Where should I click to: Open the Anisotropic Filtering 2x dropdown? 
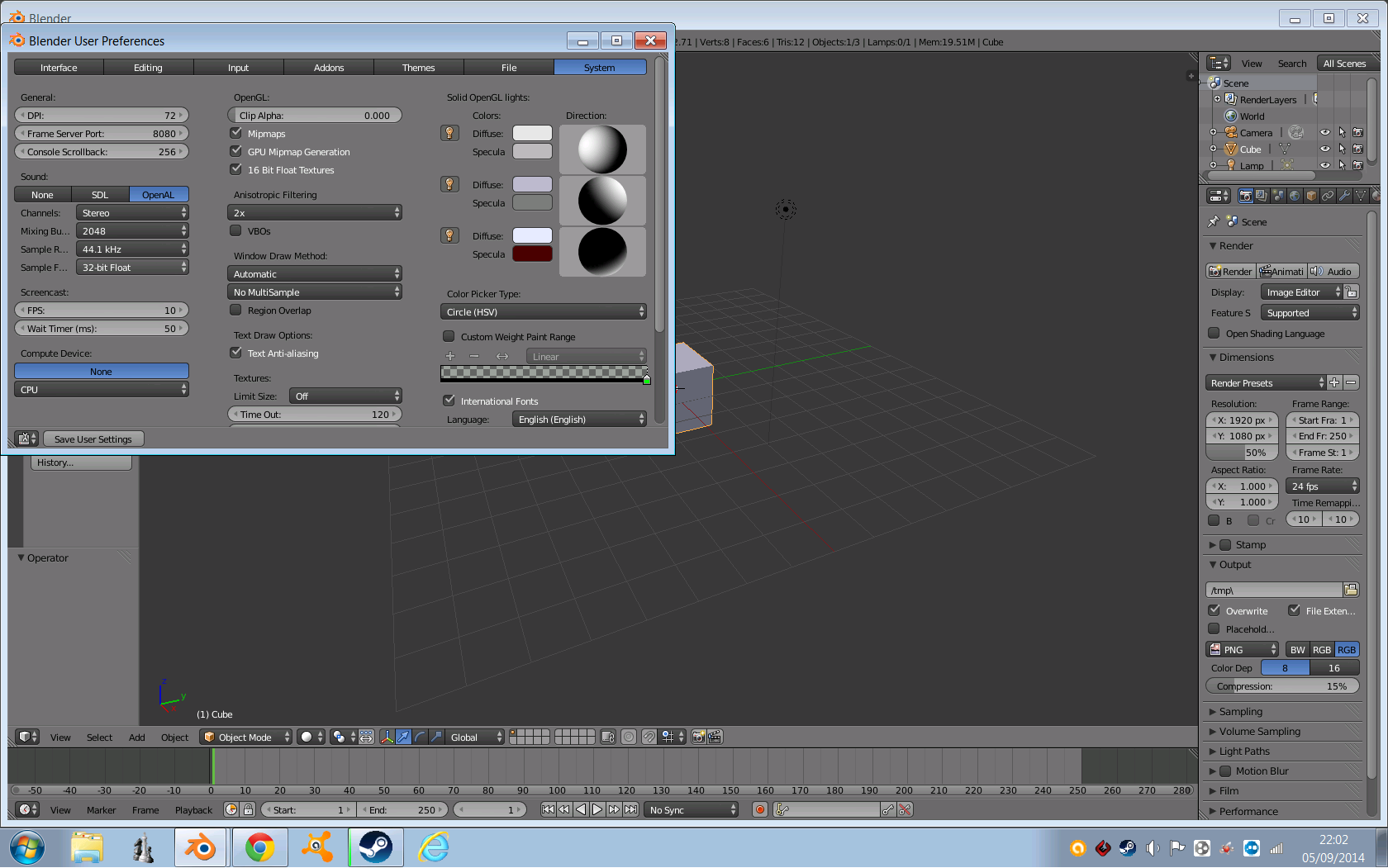point(315,212)
